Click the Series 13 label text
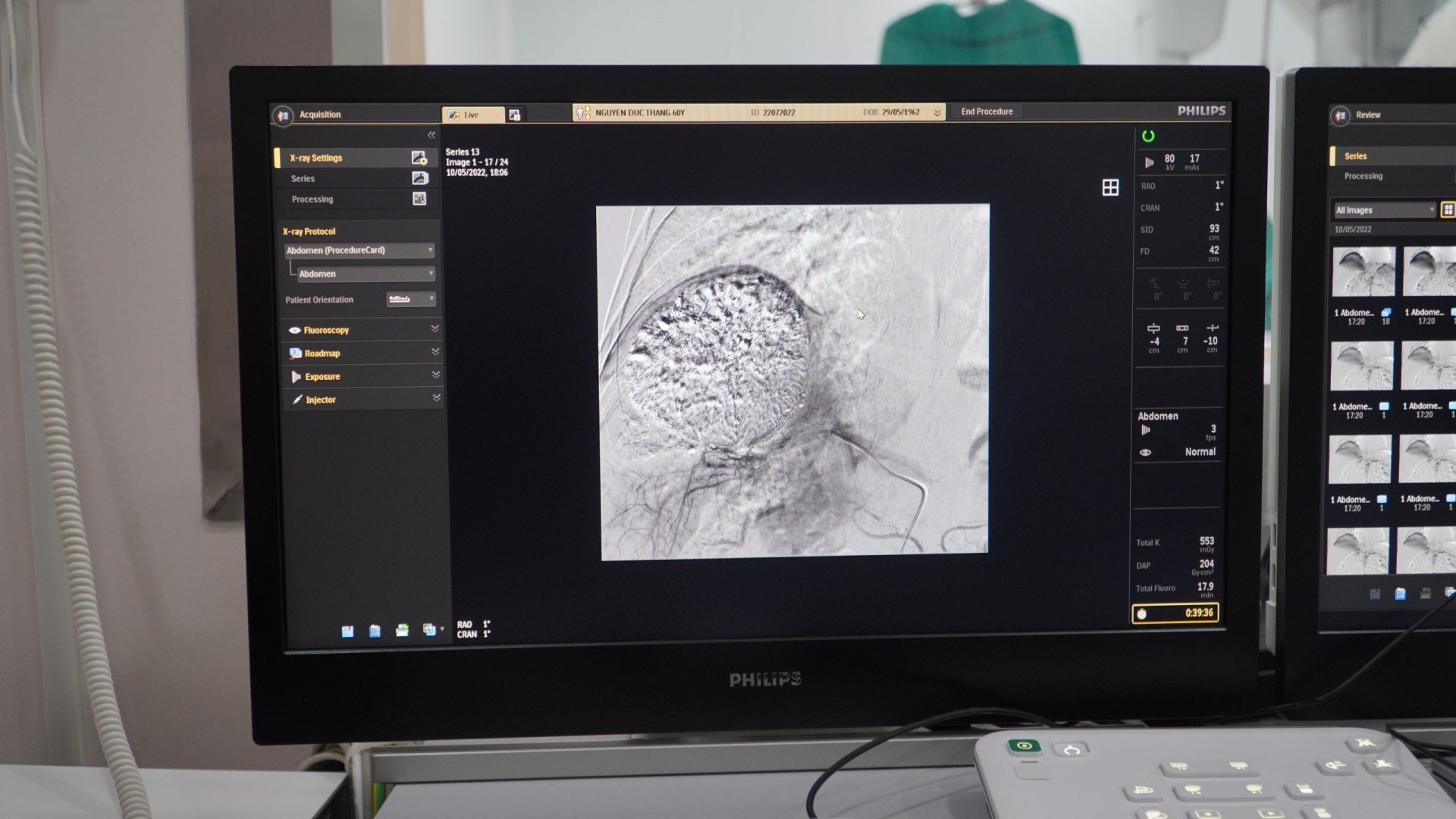Image resolution: width=1456 pixels, height=819 pixels. click(463, 152)
